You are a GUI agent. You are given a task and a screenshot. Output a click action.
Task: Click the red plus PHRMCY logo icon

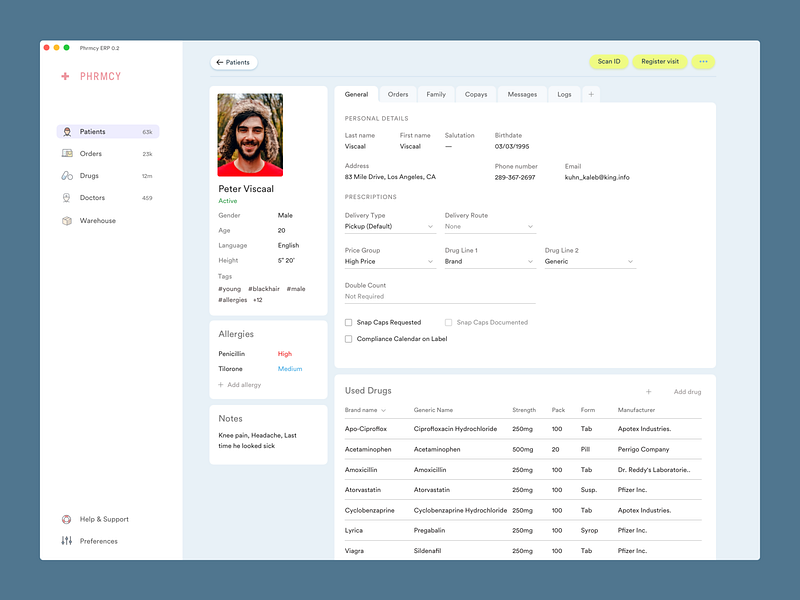click(65, 76)
